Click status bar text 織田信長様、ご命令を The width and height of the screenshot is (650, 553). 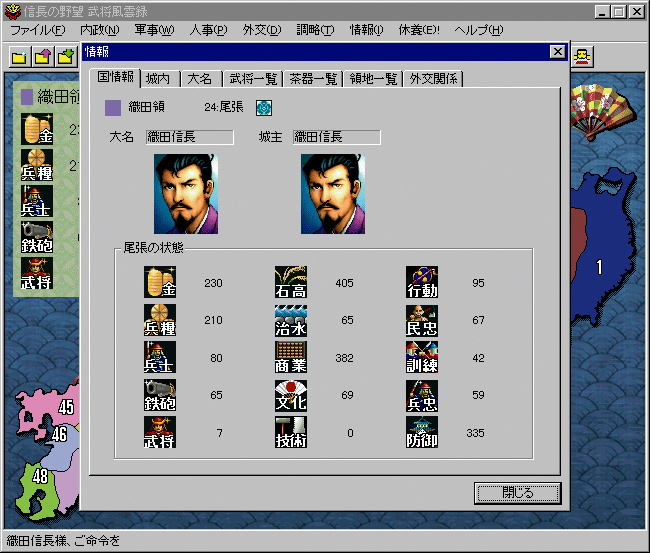click(x=63, y=541)
